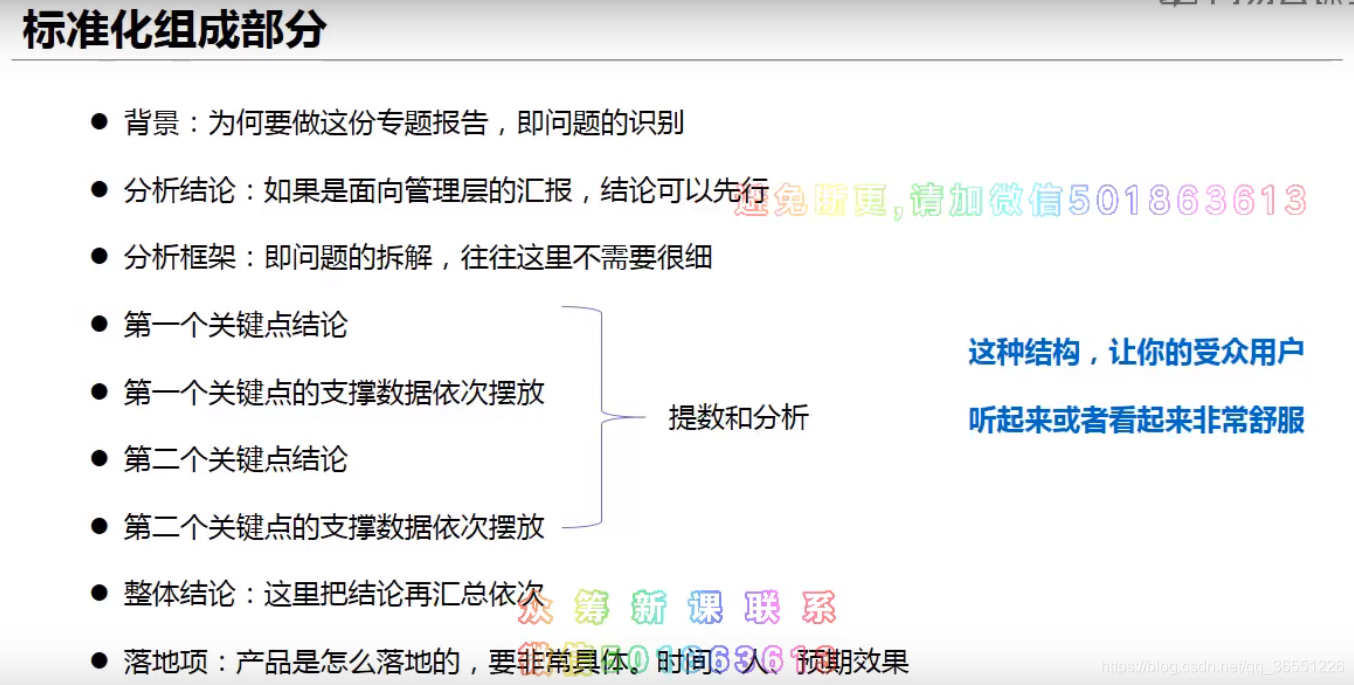Click the text 第二个关键点结论
The image size is (1354, 685).
[235, 459]
